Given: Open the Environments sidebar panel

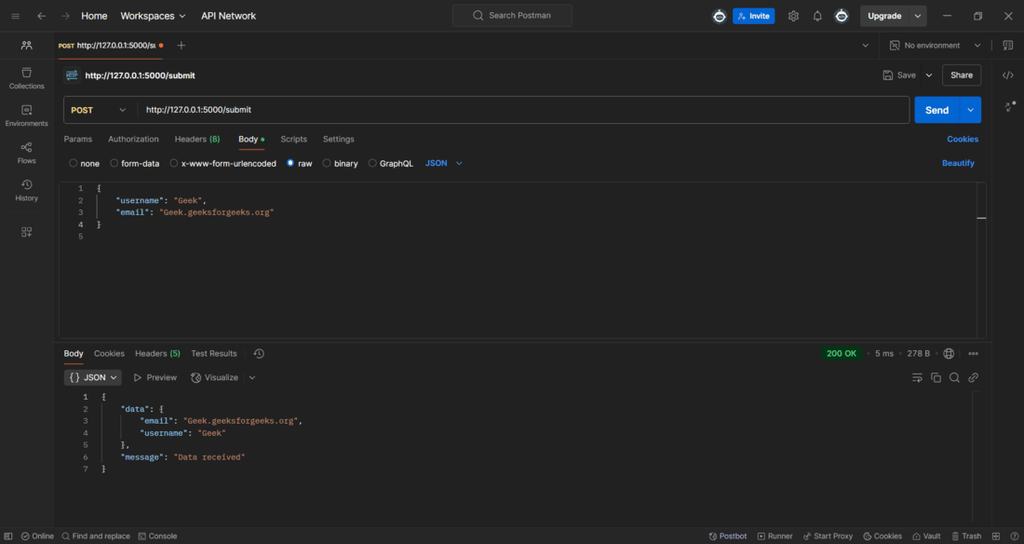Looking at the screenshot, I should (27, 115).
